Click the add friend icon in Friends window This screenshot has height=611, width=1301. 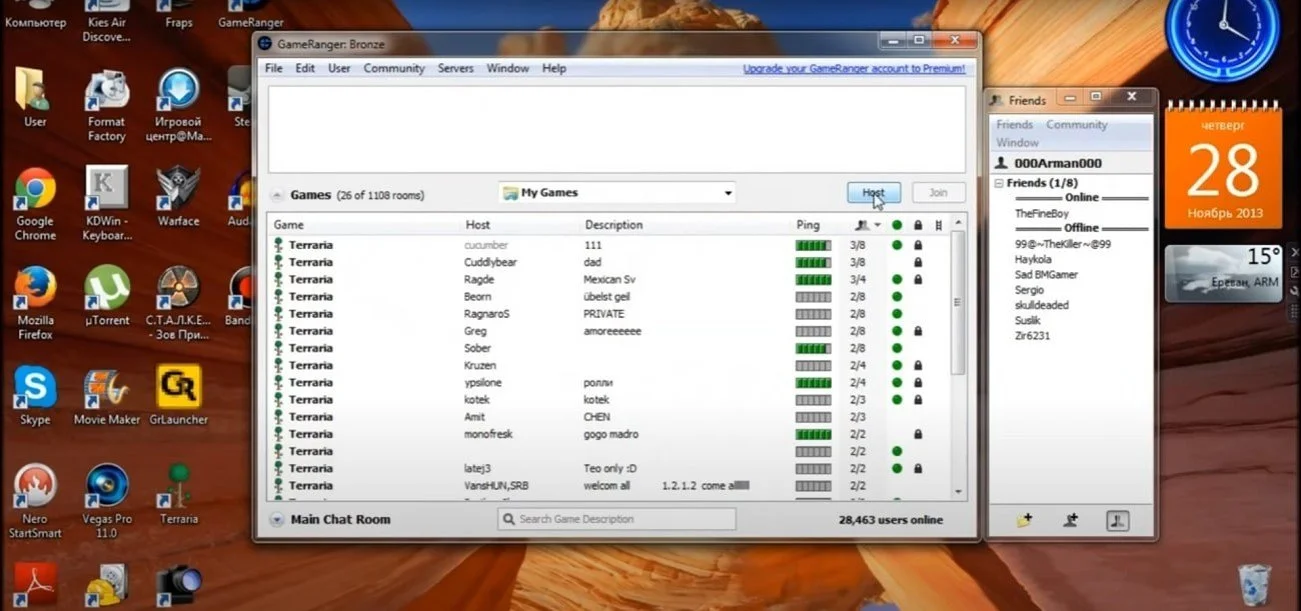click(x=1071, y=520)
